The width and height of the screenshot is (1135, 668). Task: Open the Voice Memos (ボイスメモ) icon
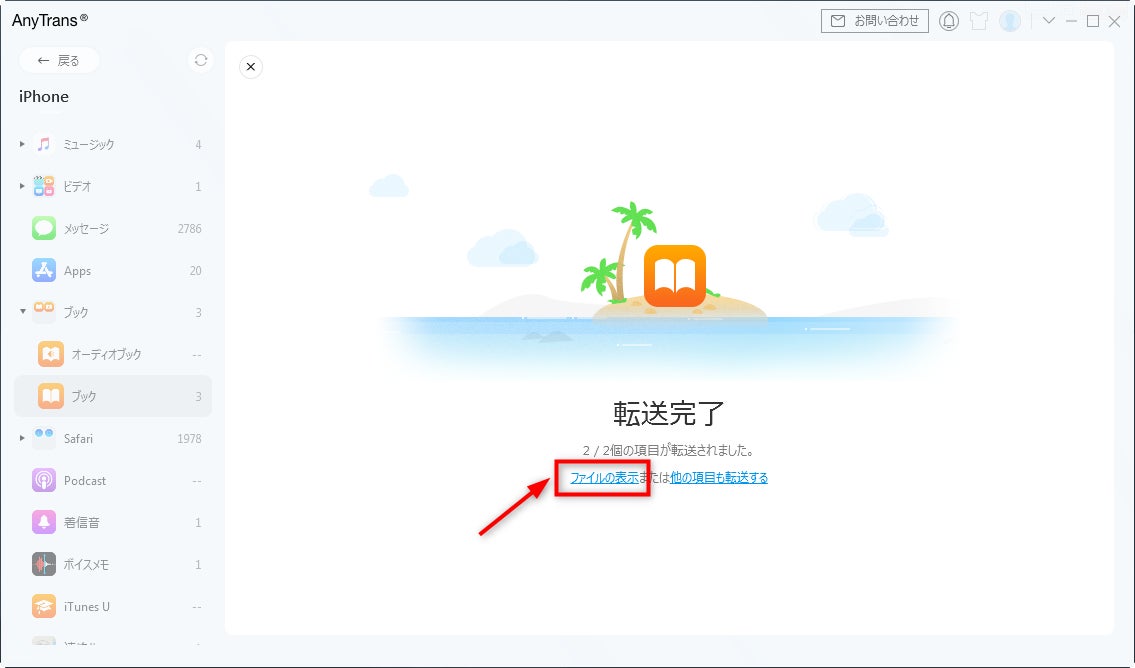[x=43, y=564]
